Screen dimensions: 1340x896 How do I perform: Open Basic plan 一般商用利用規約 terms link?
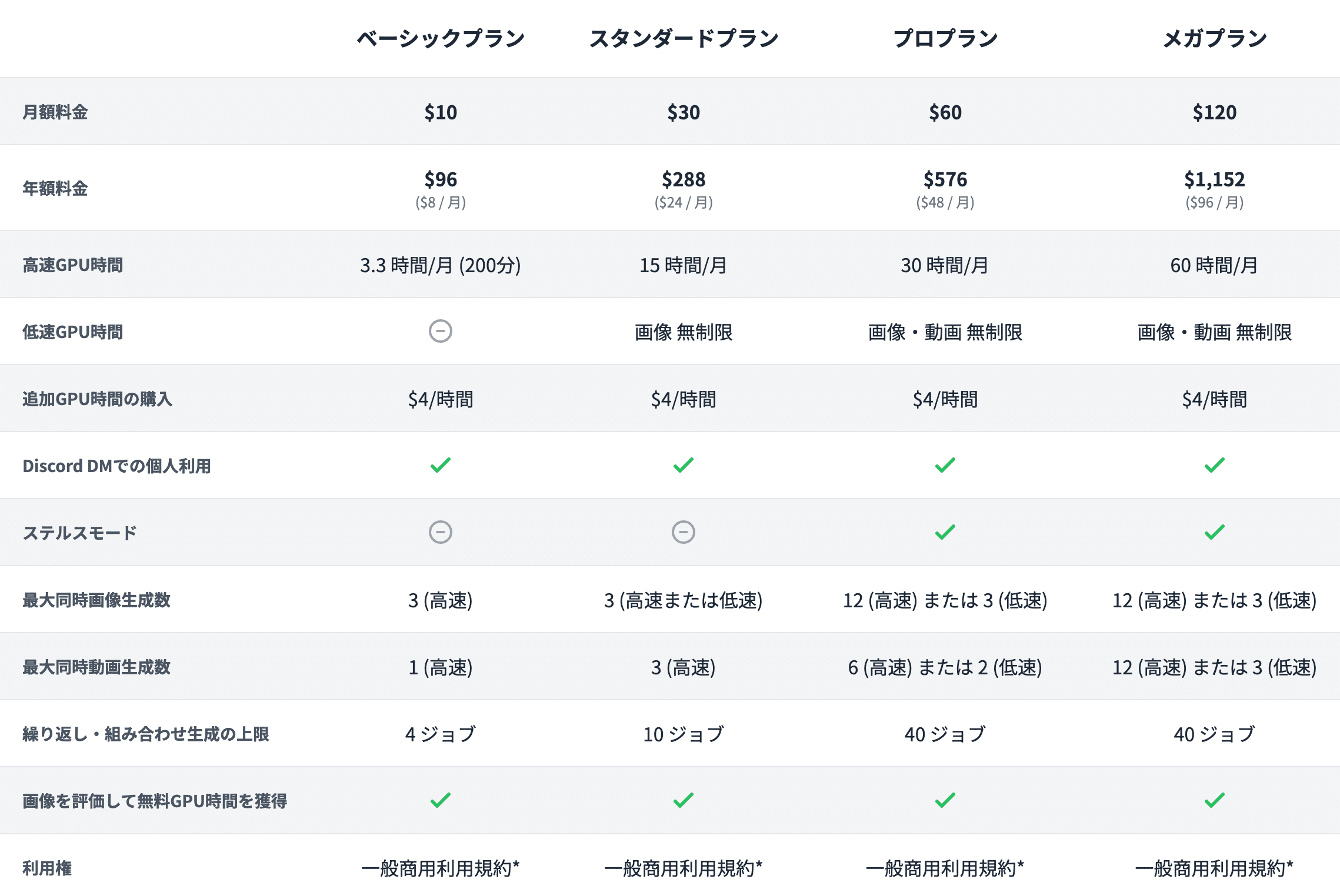(440, 868)
